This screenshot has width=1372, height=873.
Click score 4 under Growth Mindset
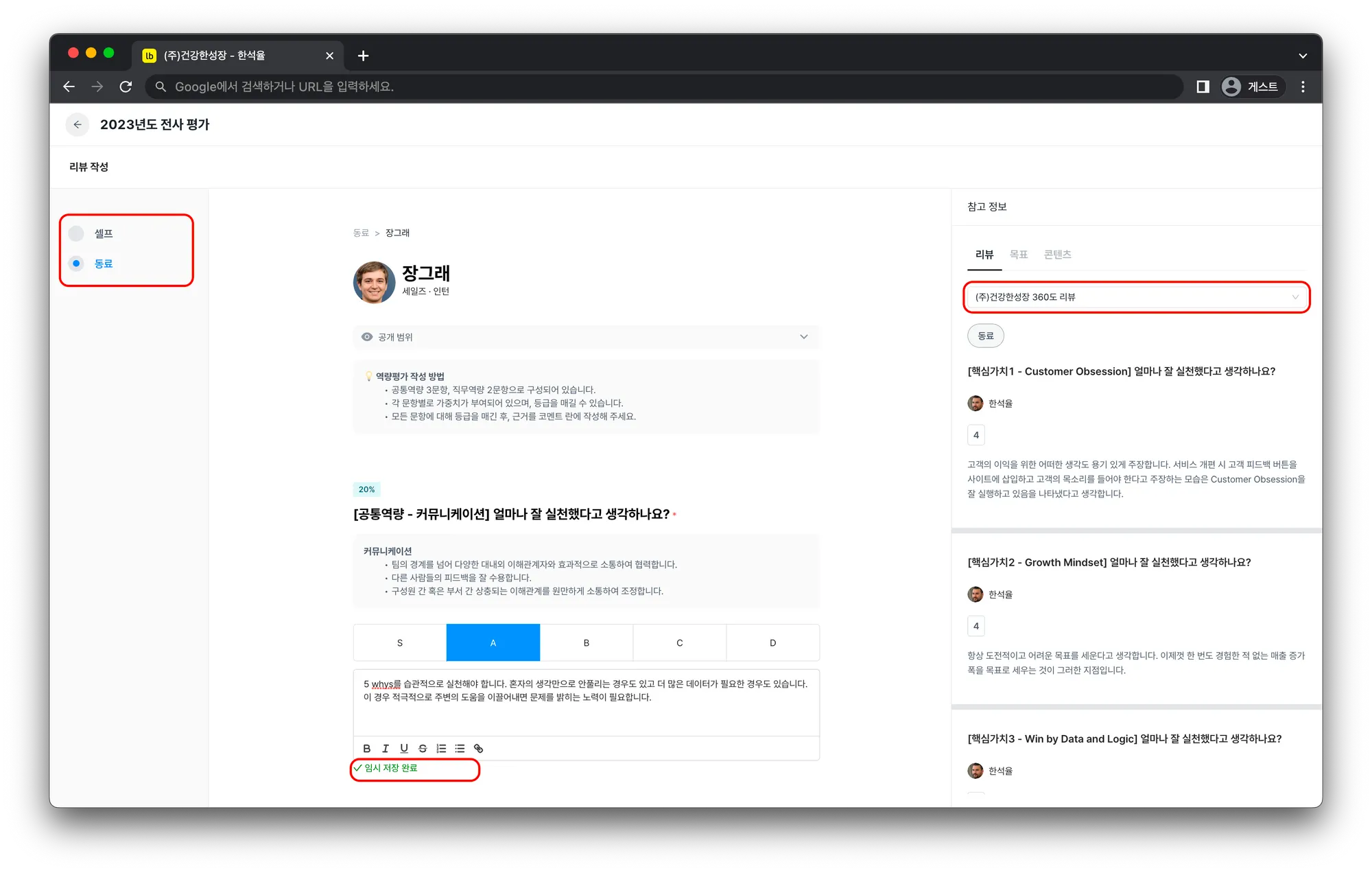pos(976,626)
